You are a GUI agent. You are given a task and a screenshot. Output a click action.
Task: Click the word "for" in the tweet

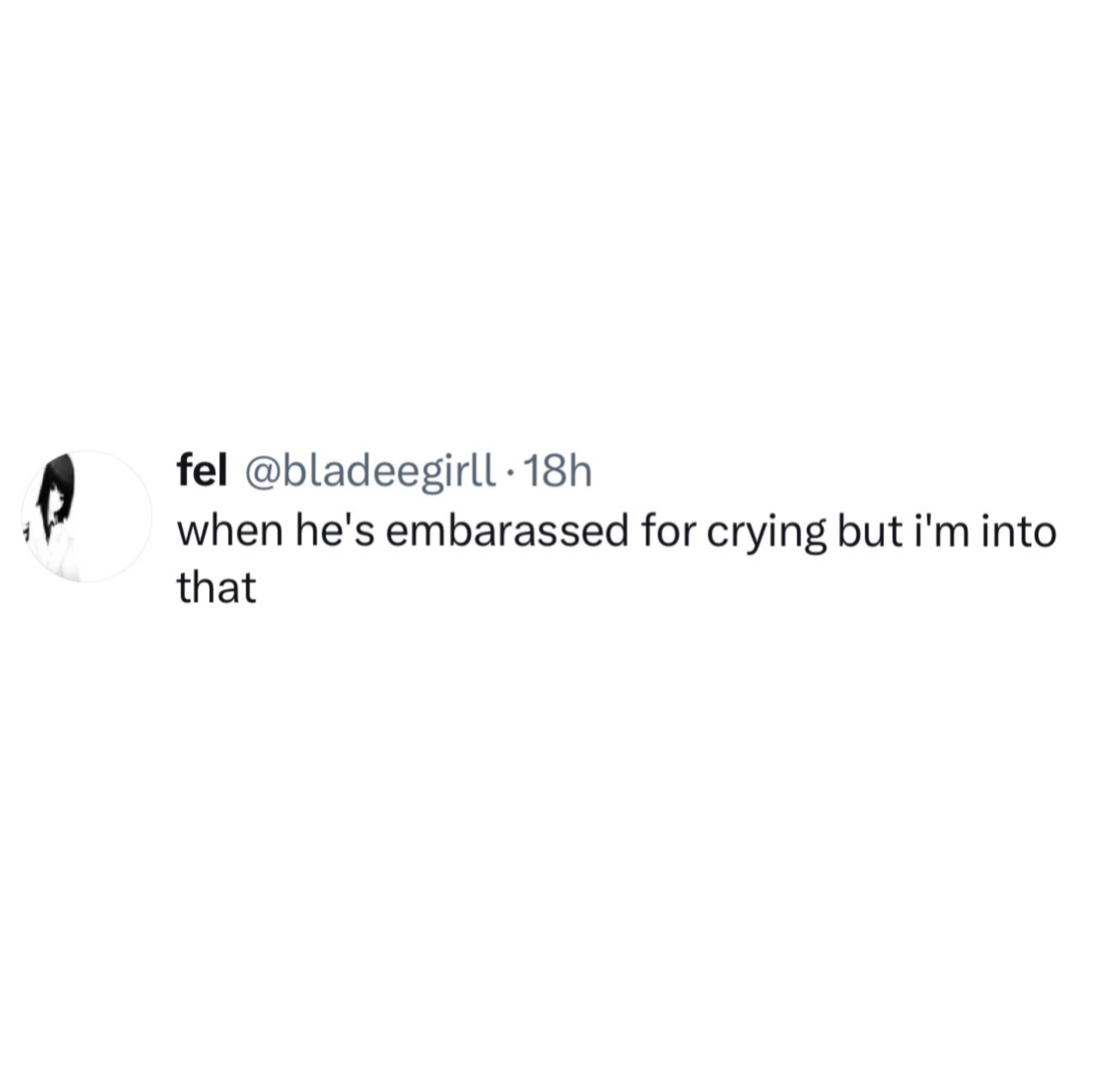click(668, 533)
